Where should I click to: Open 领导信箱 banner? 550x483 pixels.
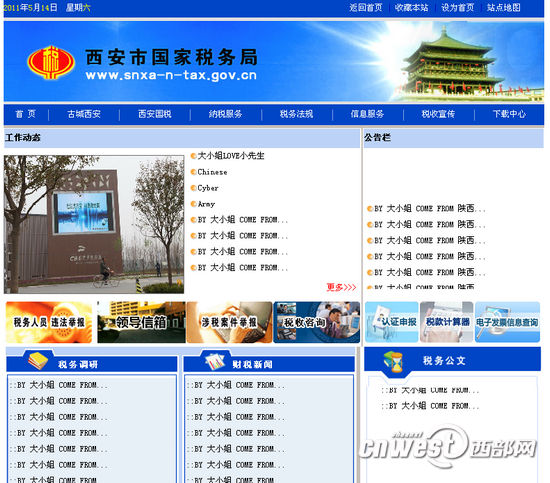[141, 322]
